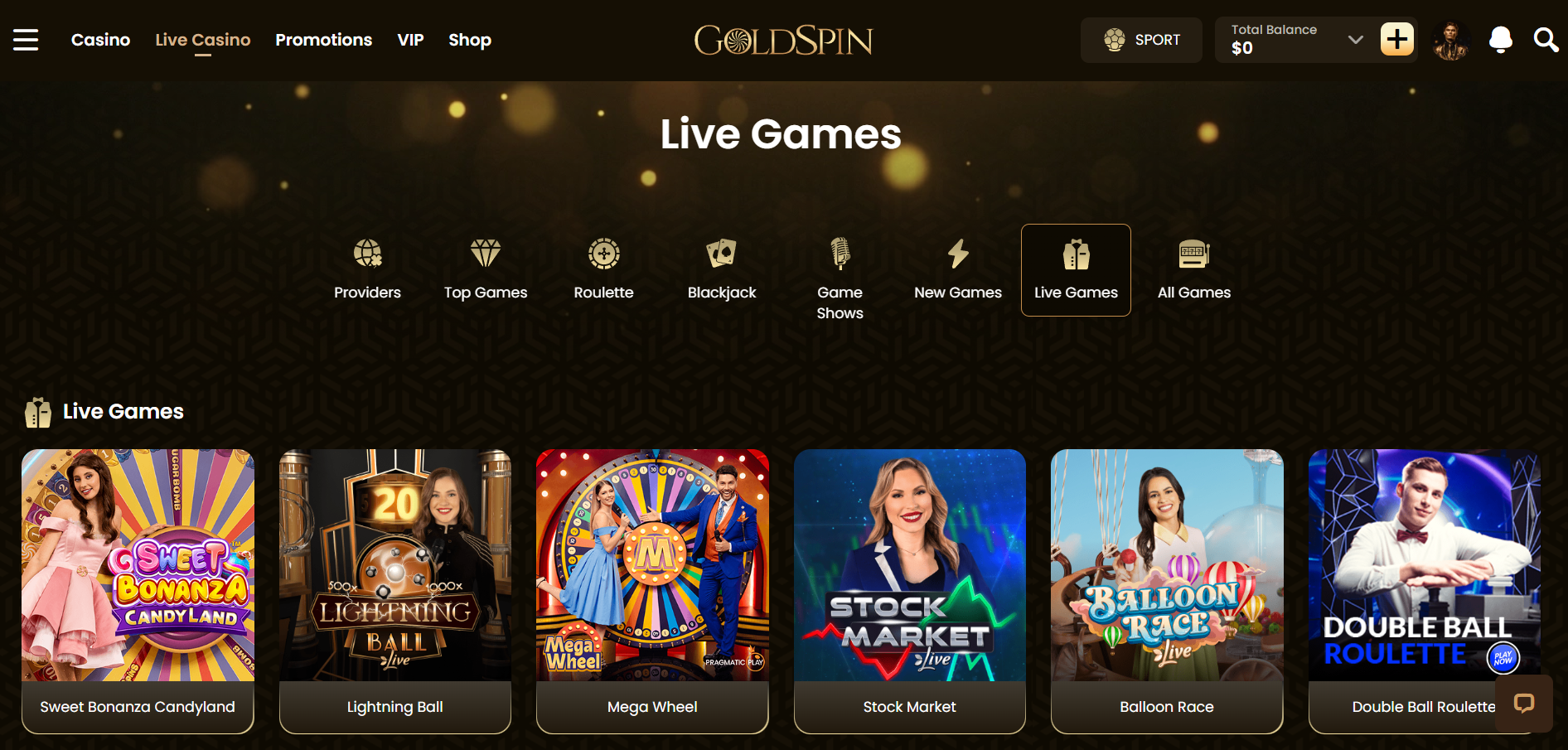Viewport: 1568px width, 750px height.
Task: Open the hamburger menu
Action: point(26,40)
